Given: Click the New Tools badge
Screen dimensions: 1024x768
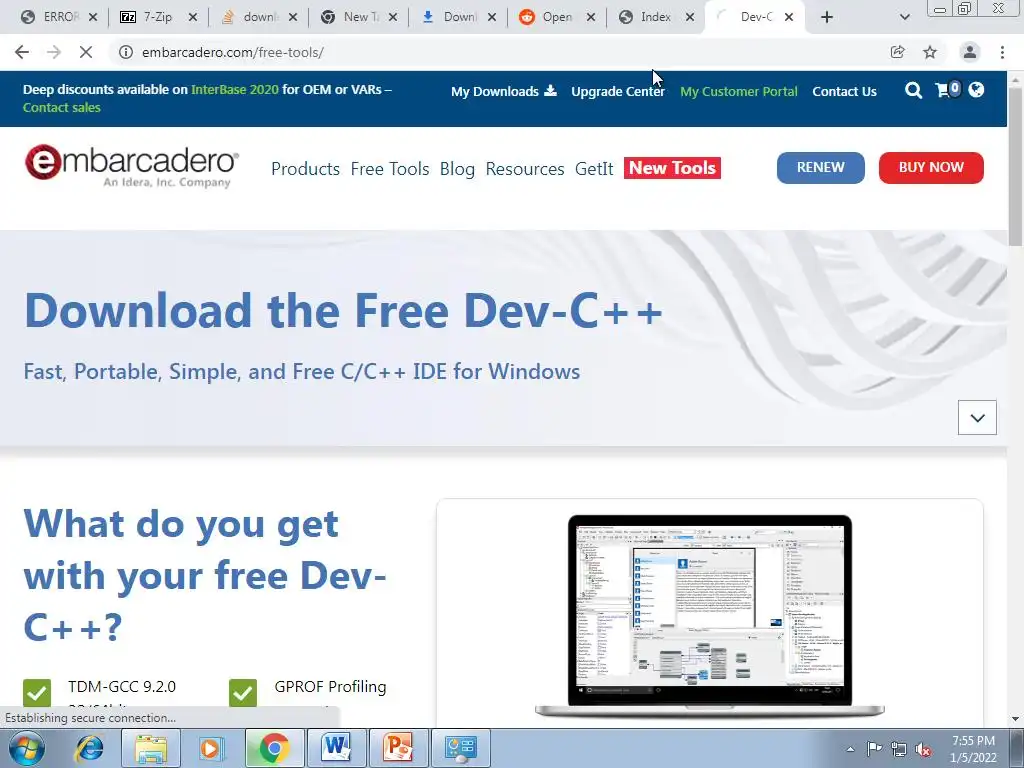Looking at the screenshot, I should [672, 168].
